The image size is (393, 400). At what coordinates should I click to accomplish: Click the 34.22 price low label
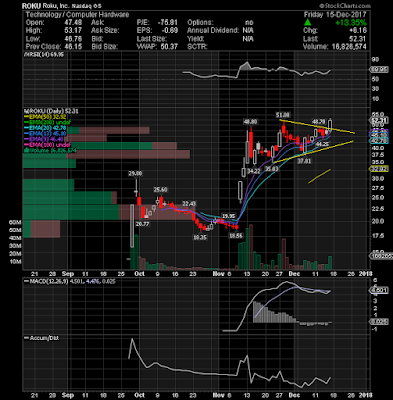coord(254,171)
